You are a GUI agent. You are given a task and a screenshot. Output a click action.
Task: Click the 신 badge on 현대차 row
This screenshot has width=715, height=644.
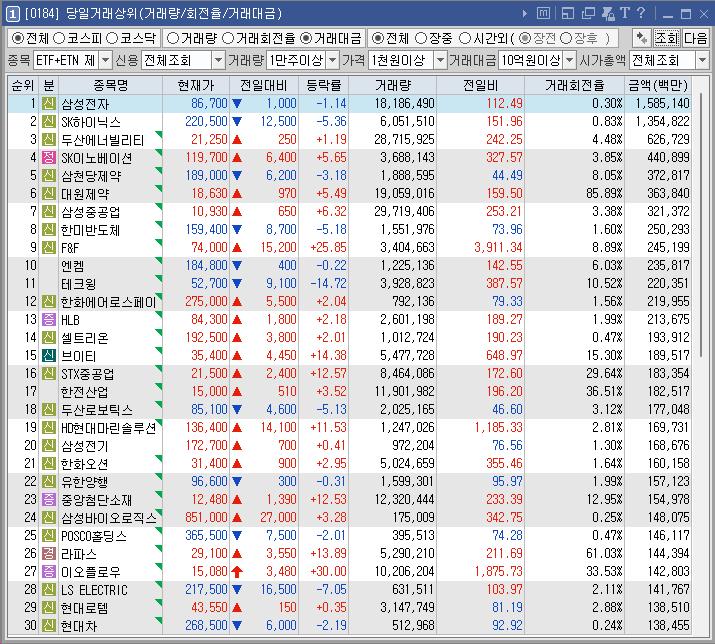pos(49,625)
